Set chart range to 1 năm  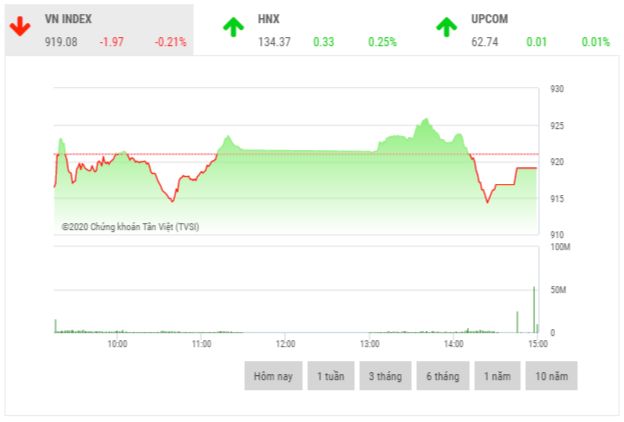(x=496, y=376)
